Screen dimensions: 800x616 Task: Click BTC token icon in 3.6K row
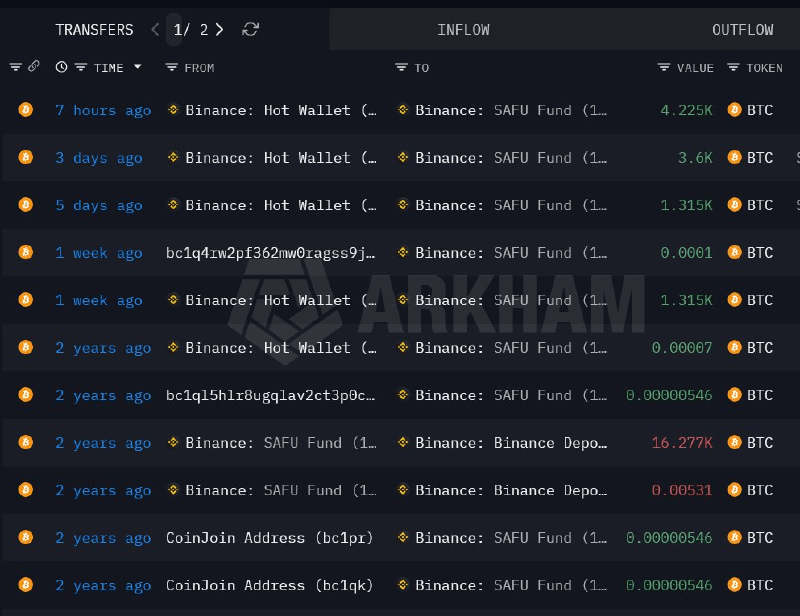[x=734, y=157]
